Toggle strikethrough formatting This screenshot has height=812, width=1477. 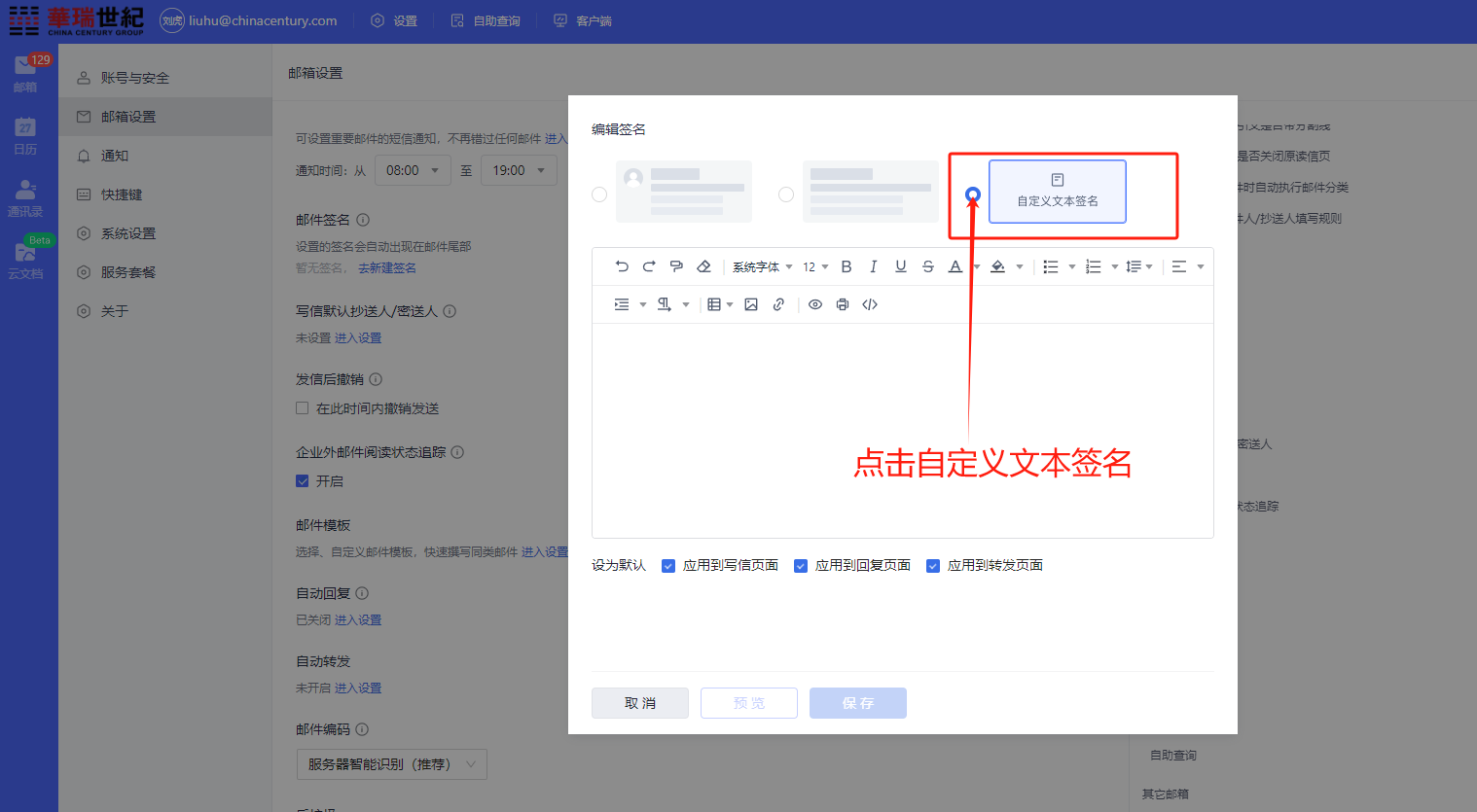pos(928,266)
